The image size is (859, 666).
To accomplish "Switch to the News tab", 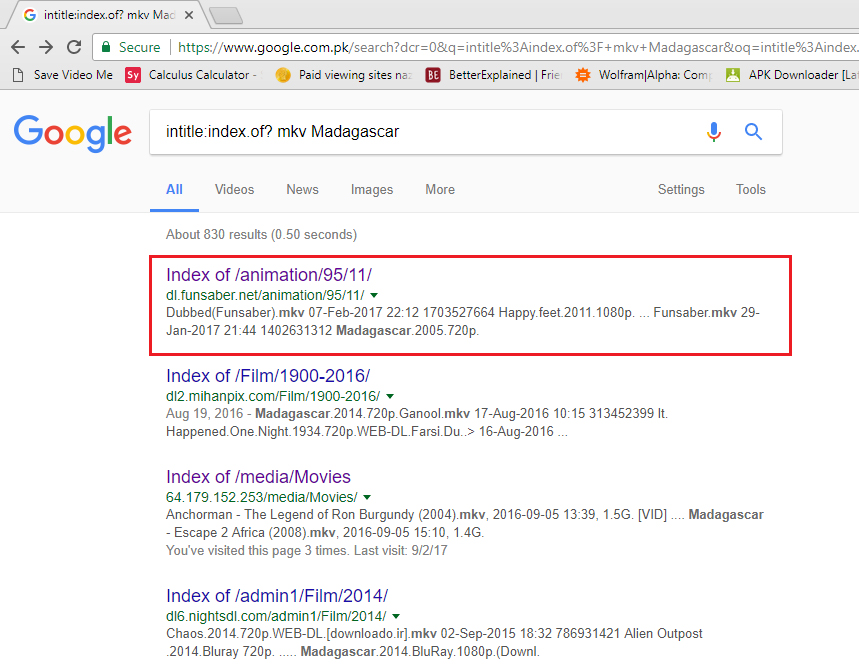I will coord(302,190).
